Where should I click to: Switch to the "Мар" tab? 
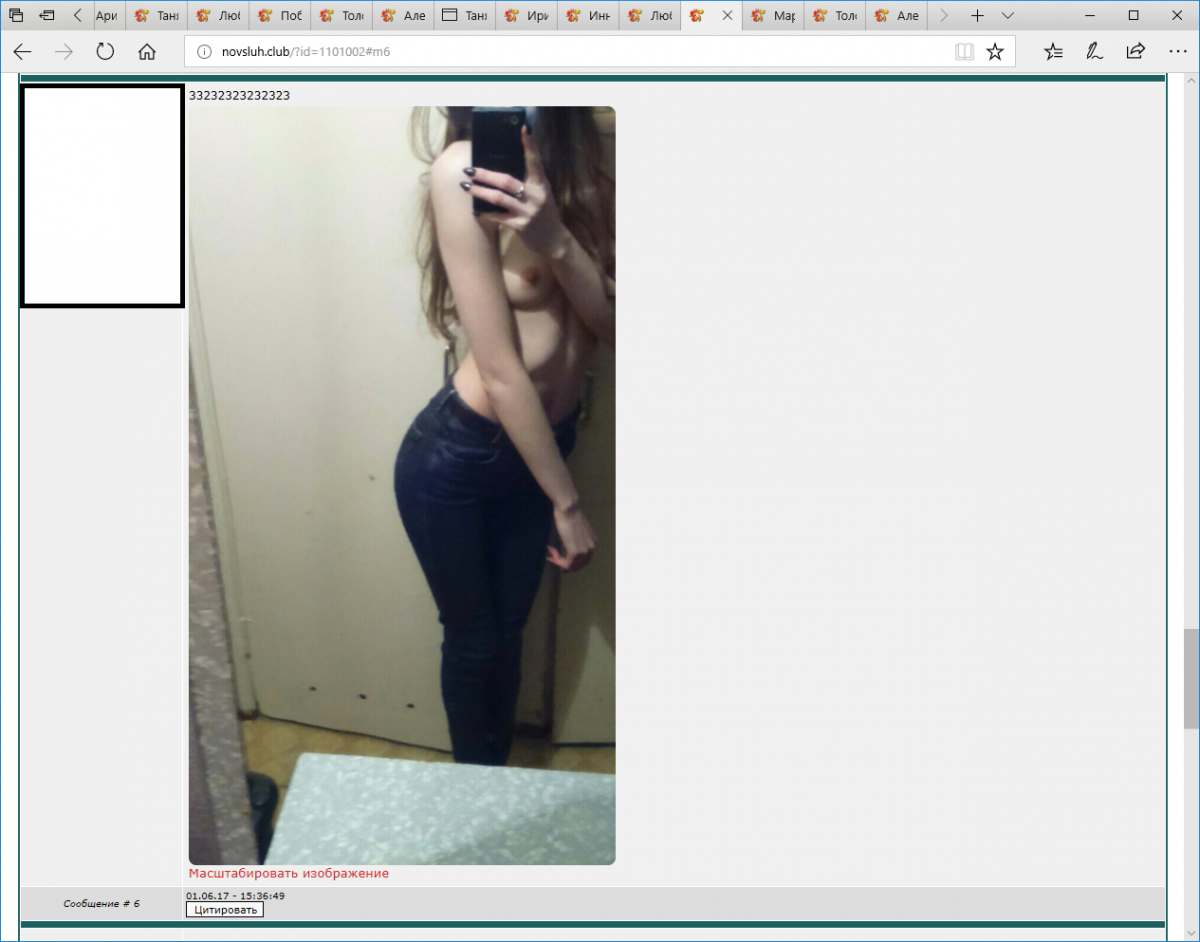click(x=773, y=16)
